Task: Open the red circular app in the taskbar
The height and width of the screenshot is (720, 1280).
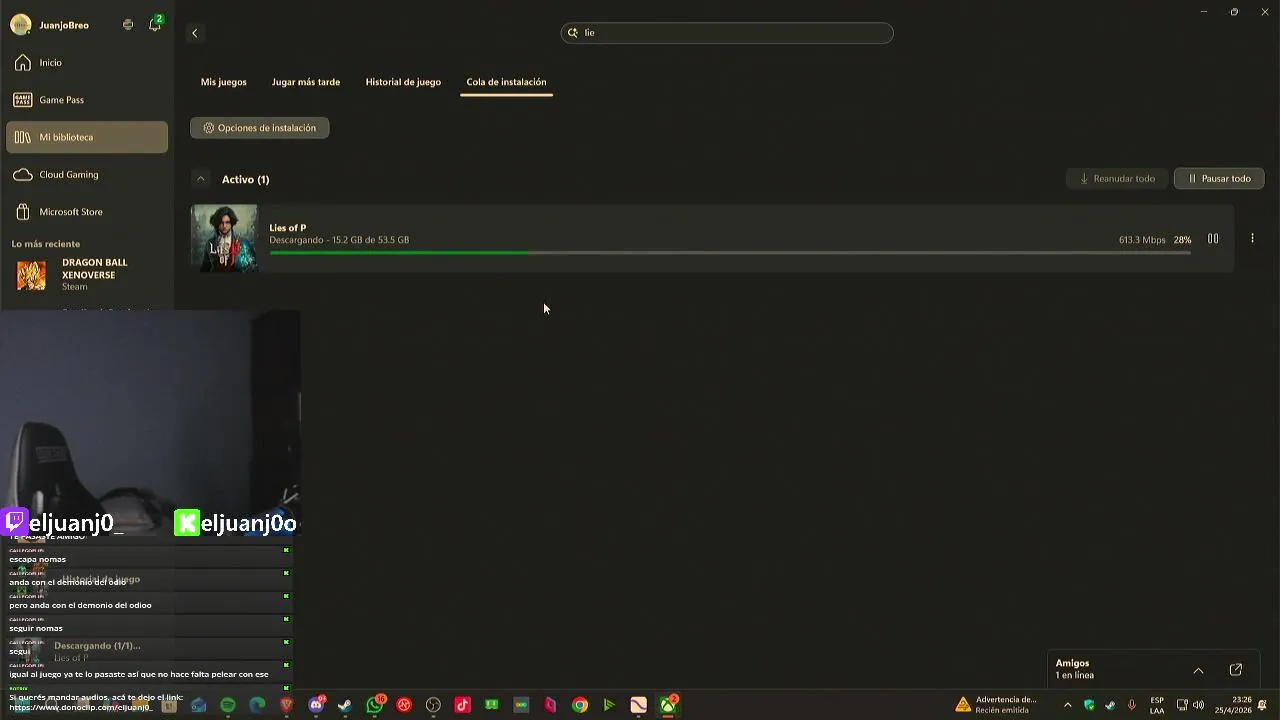Action: [404, 705]
